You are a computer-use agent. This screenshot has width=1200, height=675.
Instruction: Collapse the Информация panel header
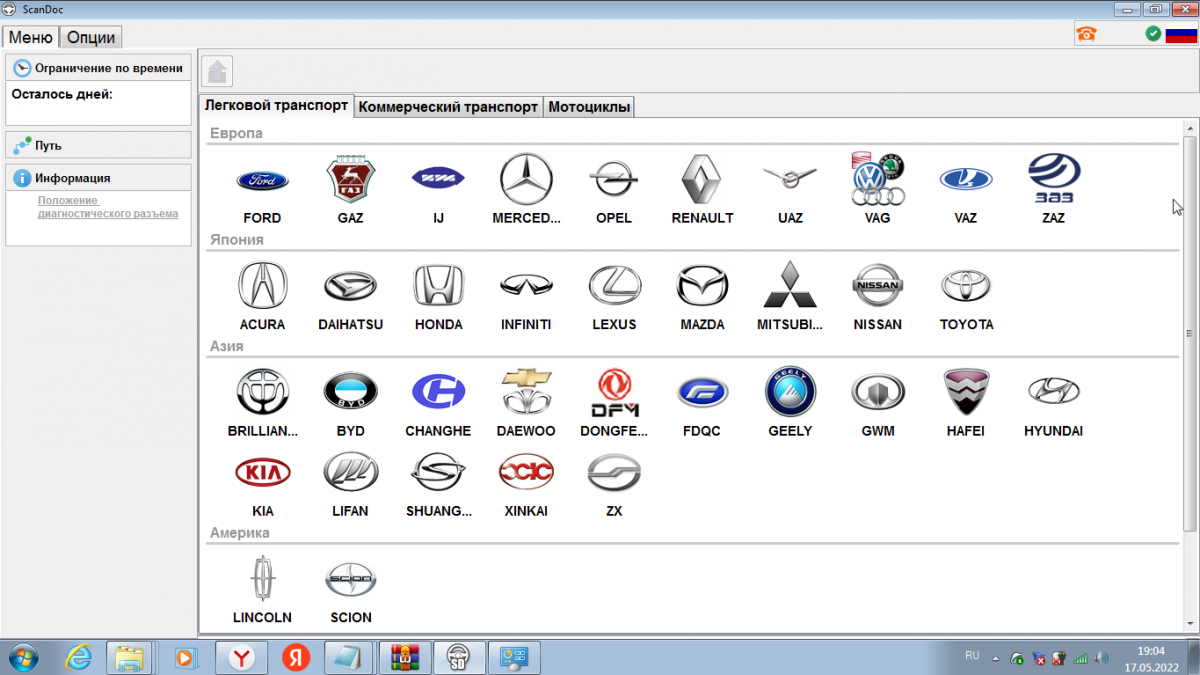click(x=98, y=178)
